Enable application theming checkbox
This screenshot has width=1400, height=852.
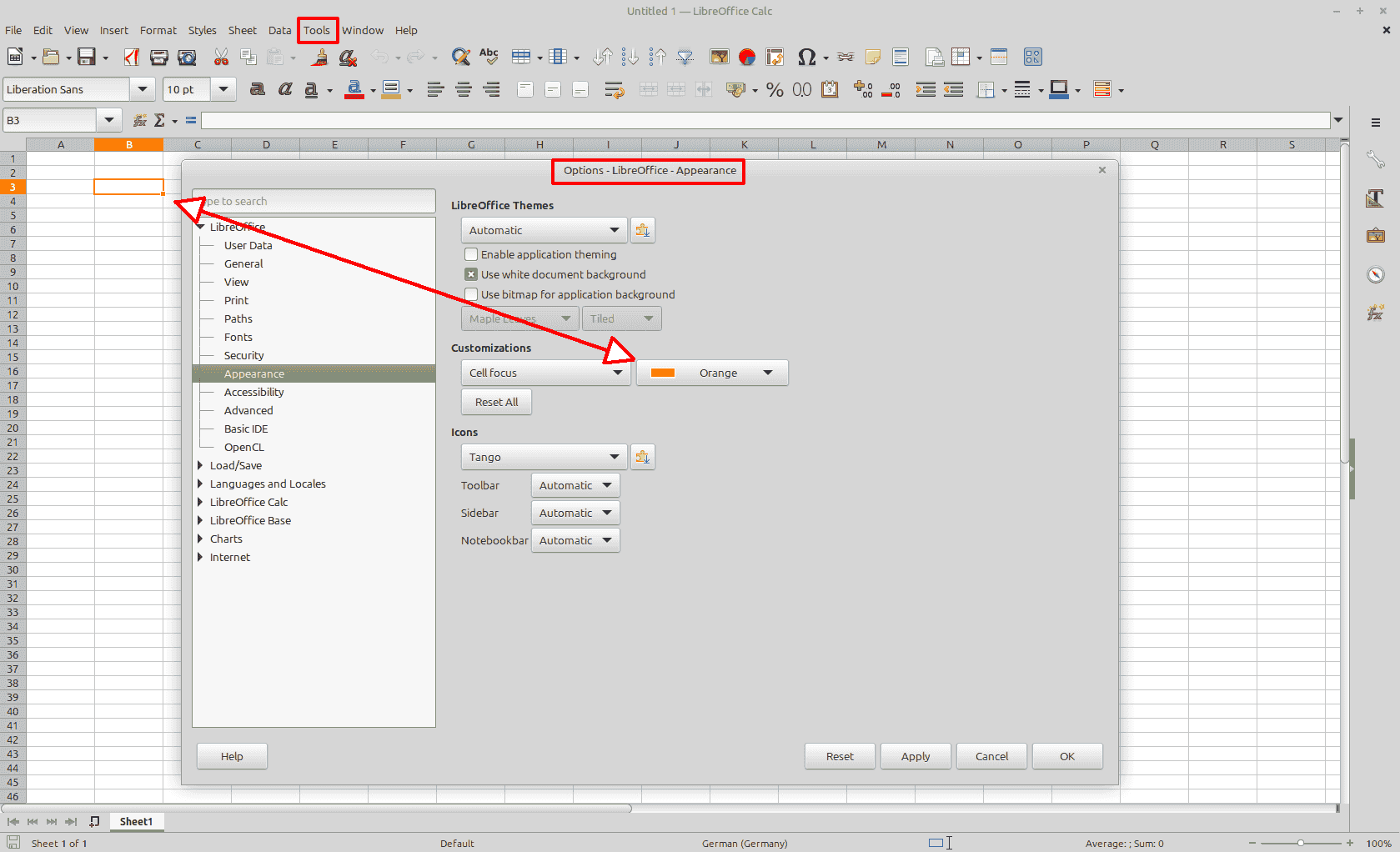(x=471, y=254)
